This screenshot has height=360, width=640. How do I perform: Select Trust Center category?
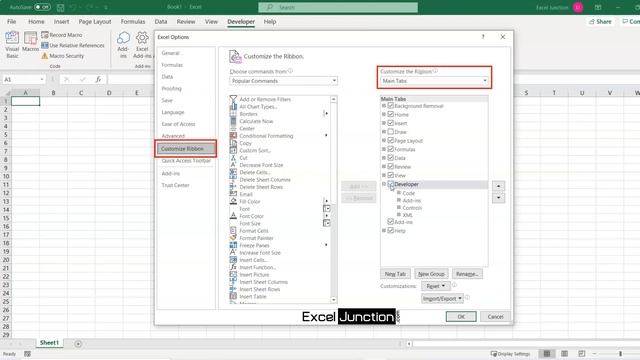(x=175, y=185)
